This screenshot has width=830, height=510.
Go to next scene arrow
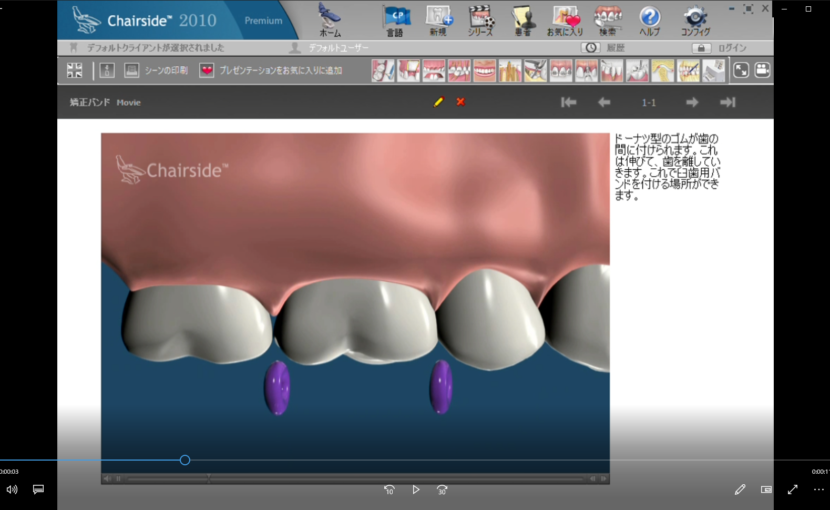(x=692, y=102)
